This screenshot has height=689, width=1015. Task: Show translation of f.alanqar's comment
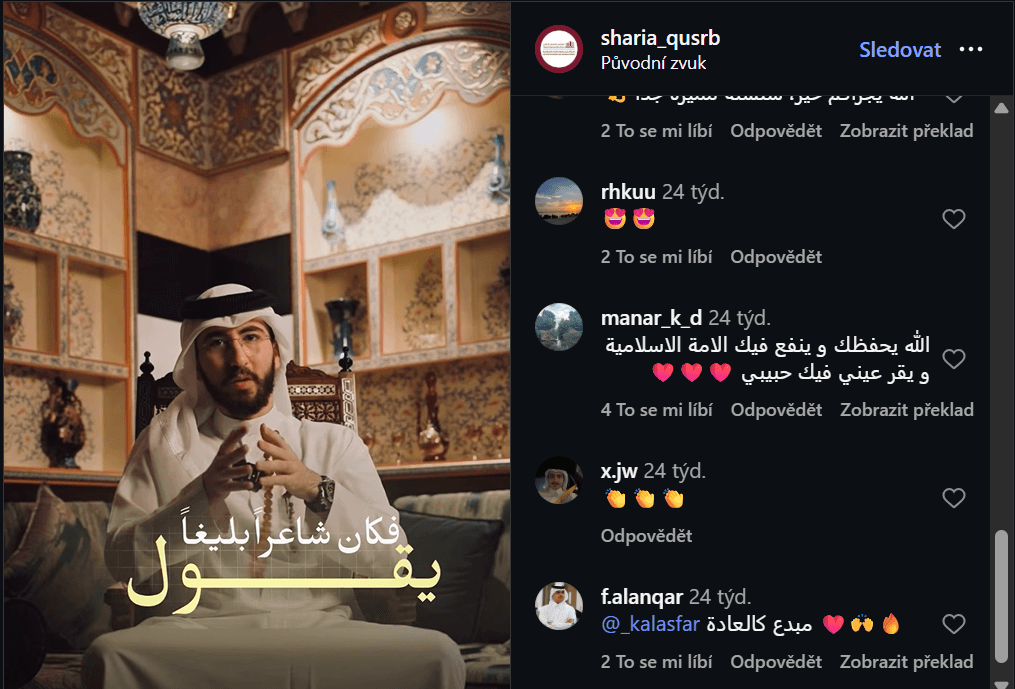point(907,662)
